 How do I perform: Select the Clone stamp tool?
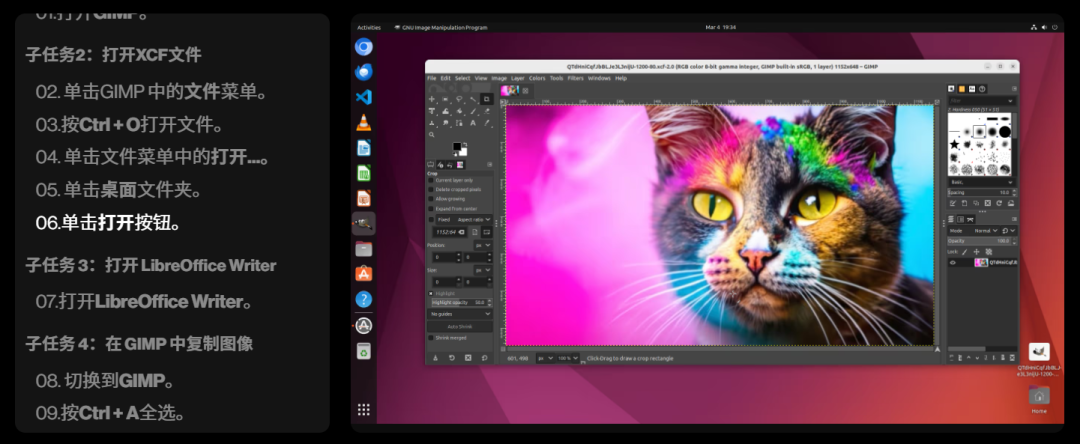432,123
